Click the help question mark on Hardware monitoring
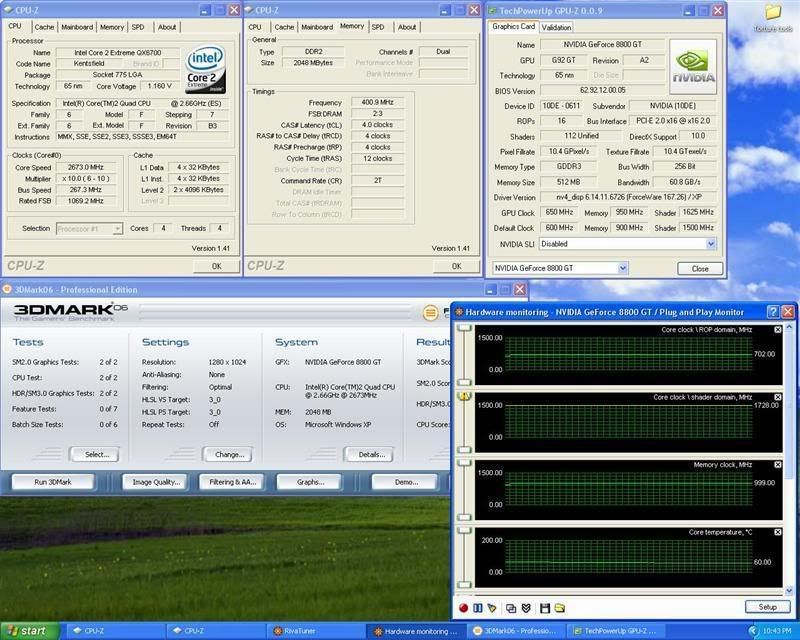 pos(772,312)
